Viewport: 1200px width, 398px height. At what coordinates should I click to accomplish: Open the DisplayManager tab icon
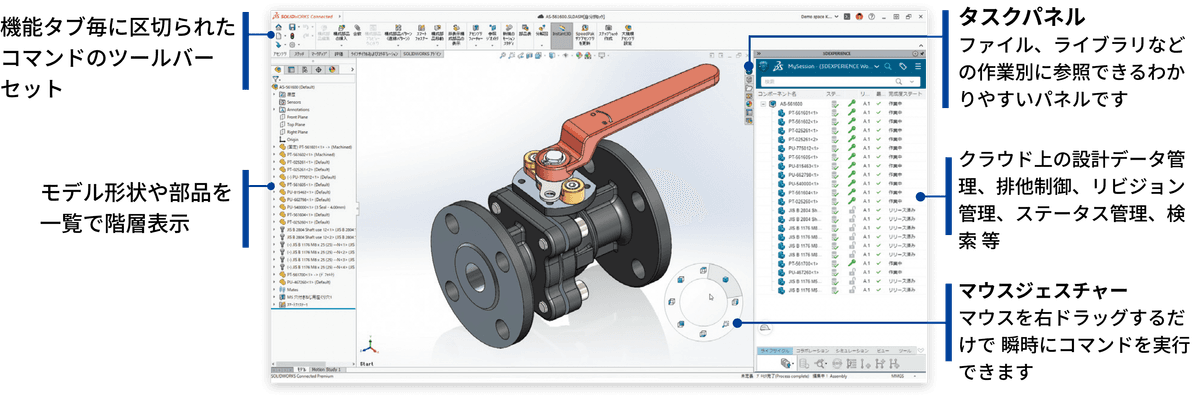click(332, 69)
